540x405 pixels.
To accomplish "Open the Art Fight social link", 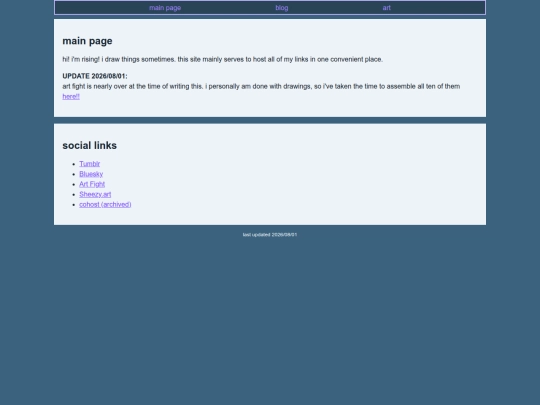I will pyautogui.click(x=92, y=184).
